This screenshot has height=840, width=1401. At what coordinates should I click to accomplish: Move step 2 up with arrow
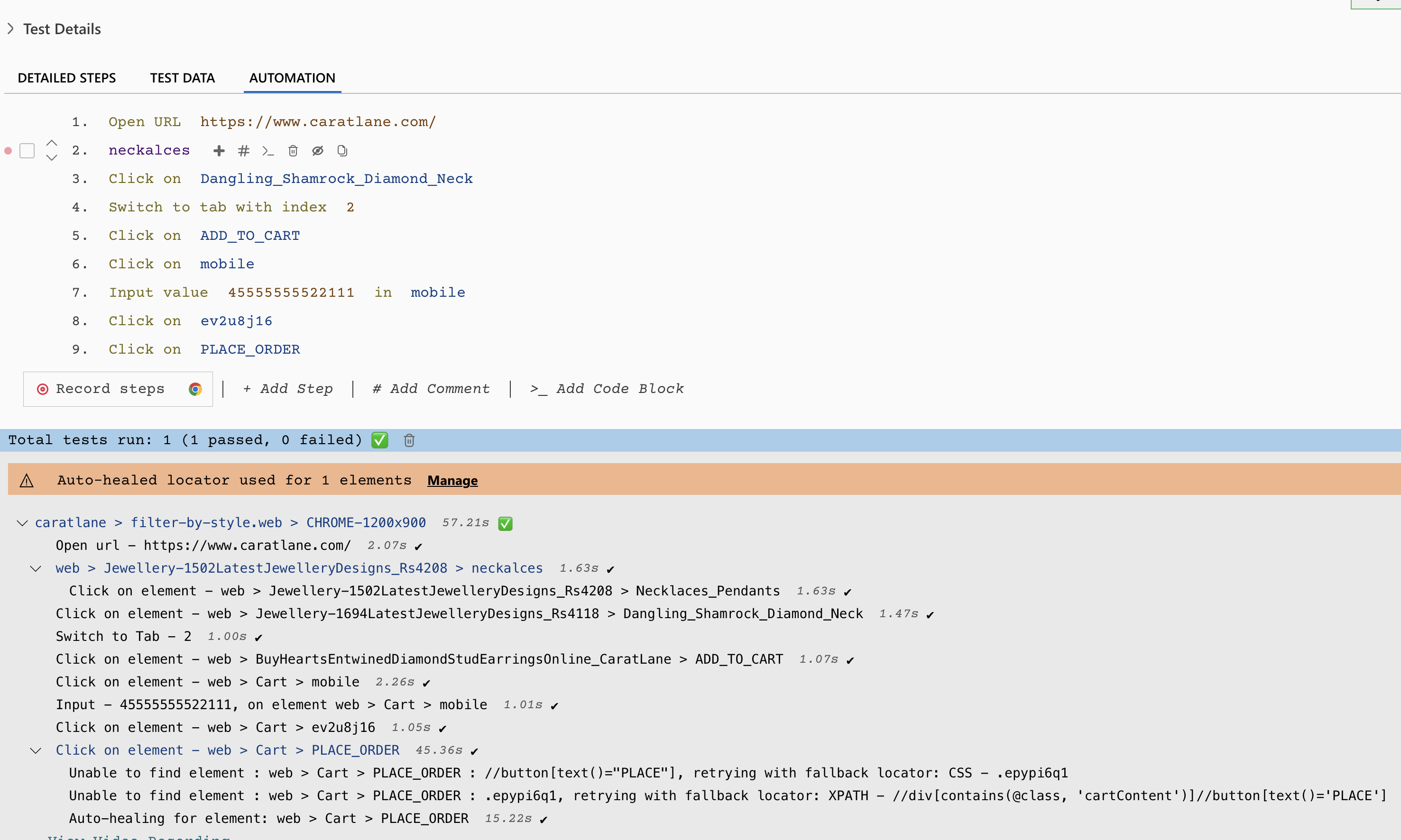coord(52,143)
